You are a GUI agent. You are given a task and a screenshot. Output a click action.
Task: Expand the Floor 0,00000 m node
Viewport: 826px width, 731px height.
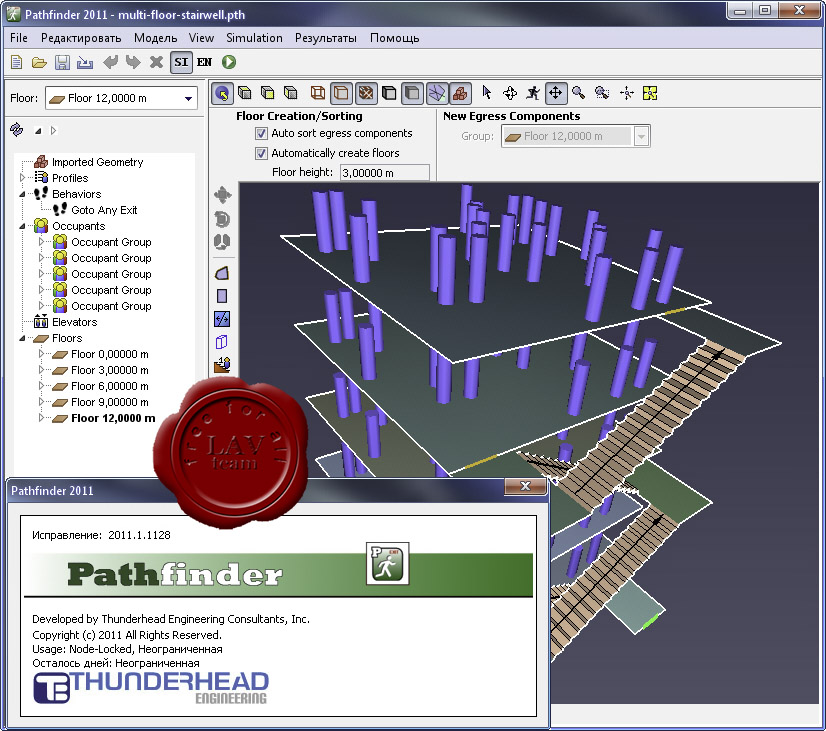[x=42, y=354]
